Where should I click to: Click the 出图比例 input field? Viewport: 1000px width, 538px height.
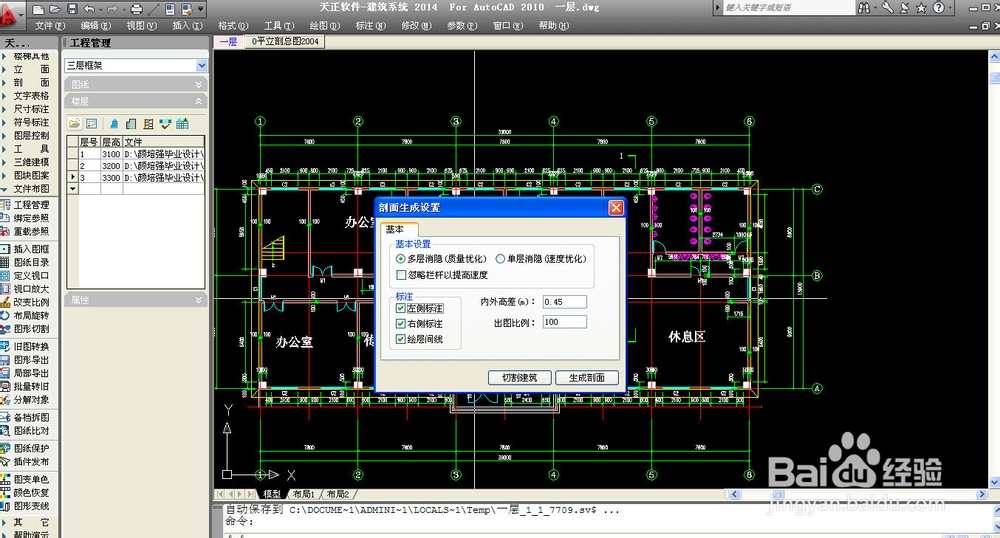[564, 322]
